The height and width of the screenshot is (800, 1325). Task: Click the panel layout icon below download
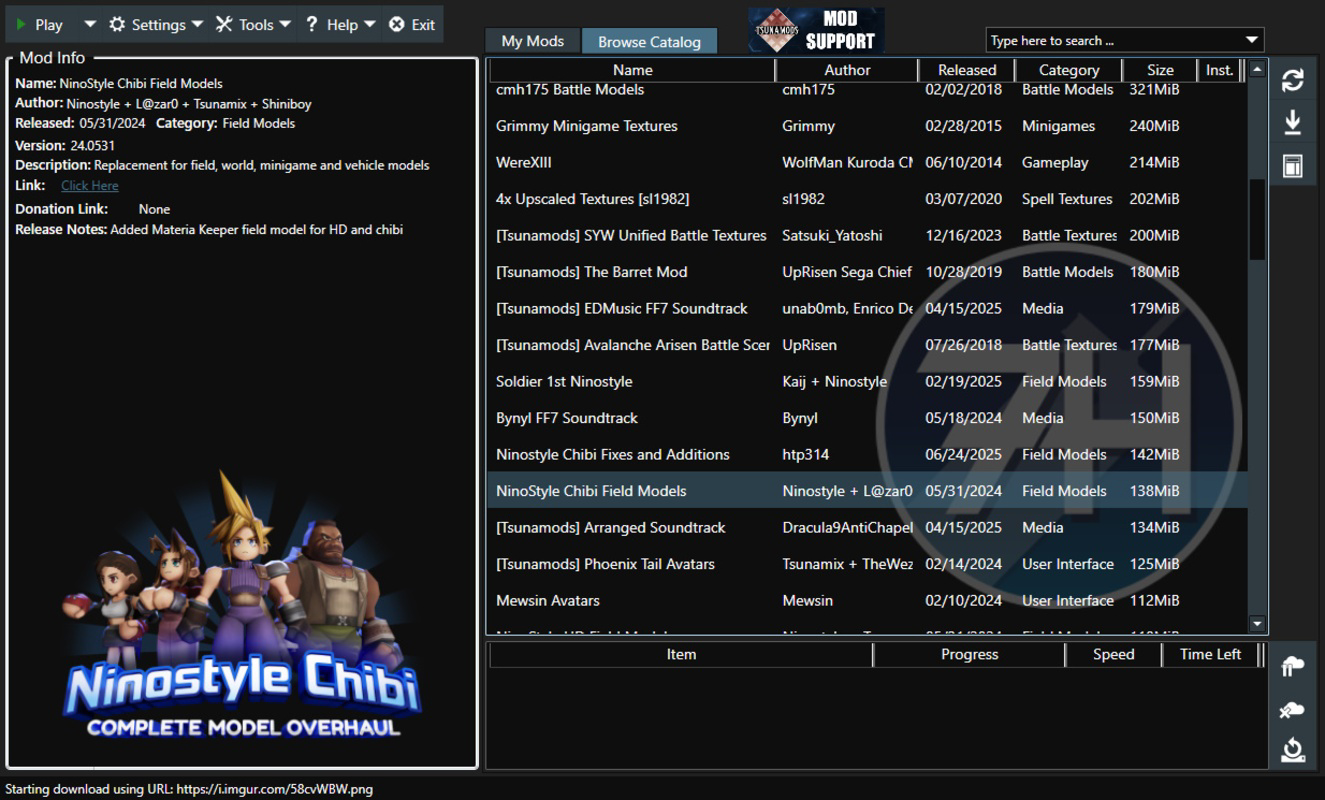[x=1292, y=166]
